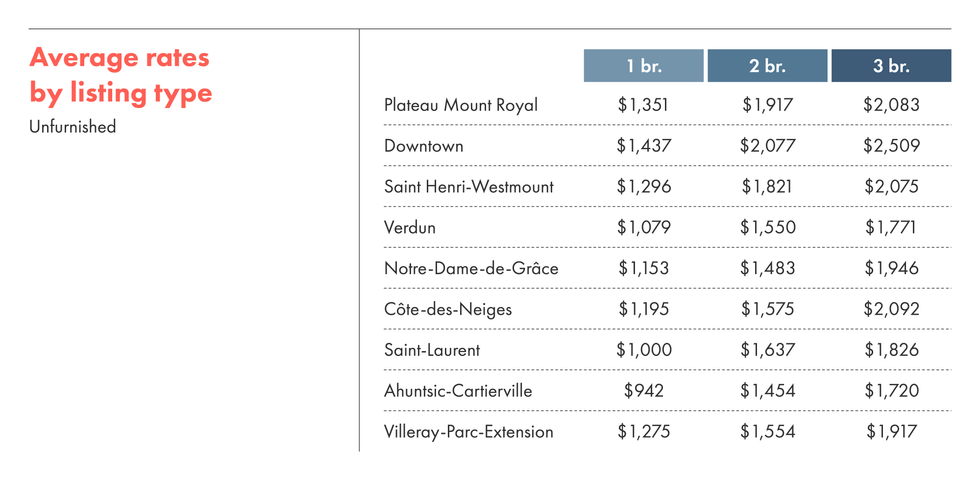
Task: Click Saint-Laurent's $1,000 1 br. rate
Action: pyautogui.click(x=644, y=351)
